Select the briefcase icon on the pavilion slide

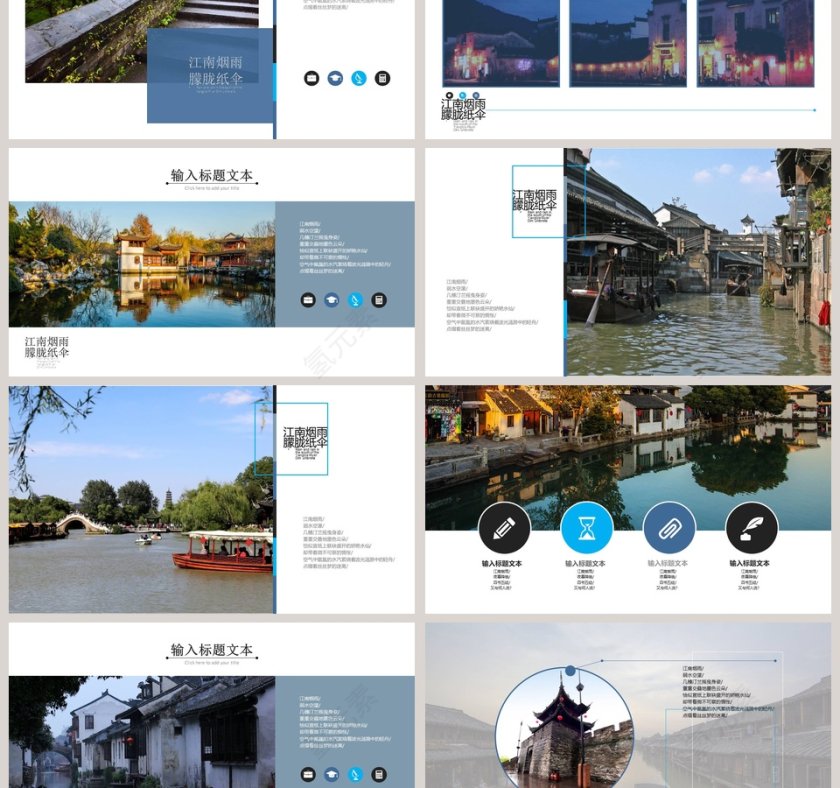click(306, 298)
